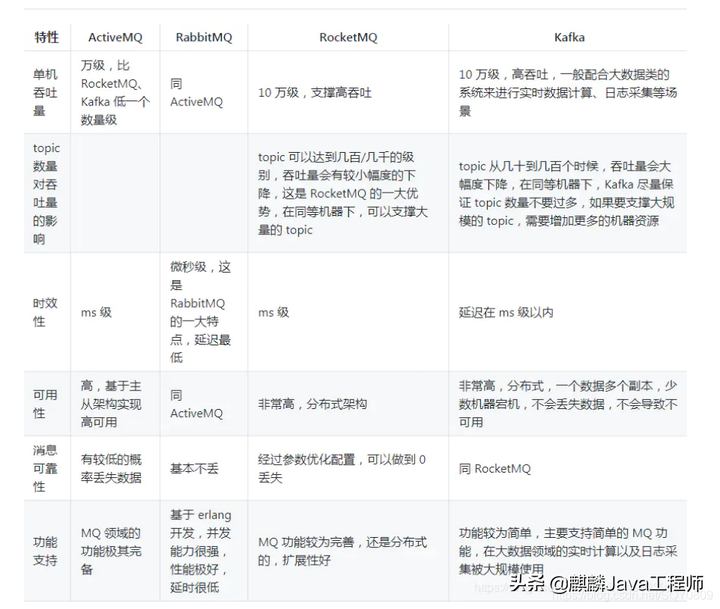This screenshot has height=609, width=720.
Task: Select the topic 数量对吞吐量的影响 row label
Action: (x=46, y=193)
